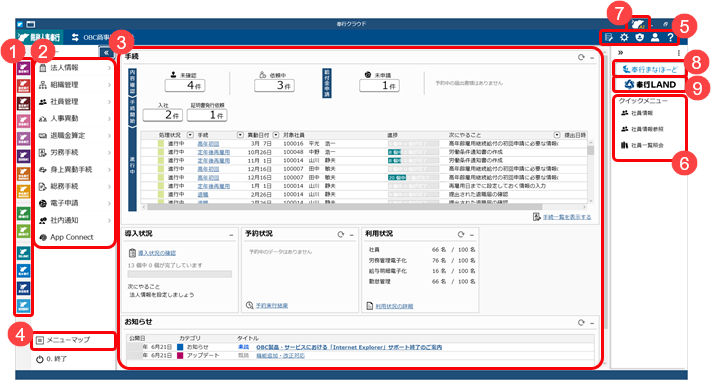711x380 pixels.
Task: Refresh the お知らせ panel
Action: click(581, 322)
